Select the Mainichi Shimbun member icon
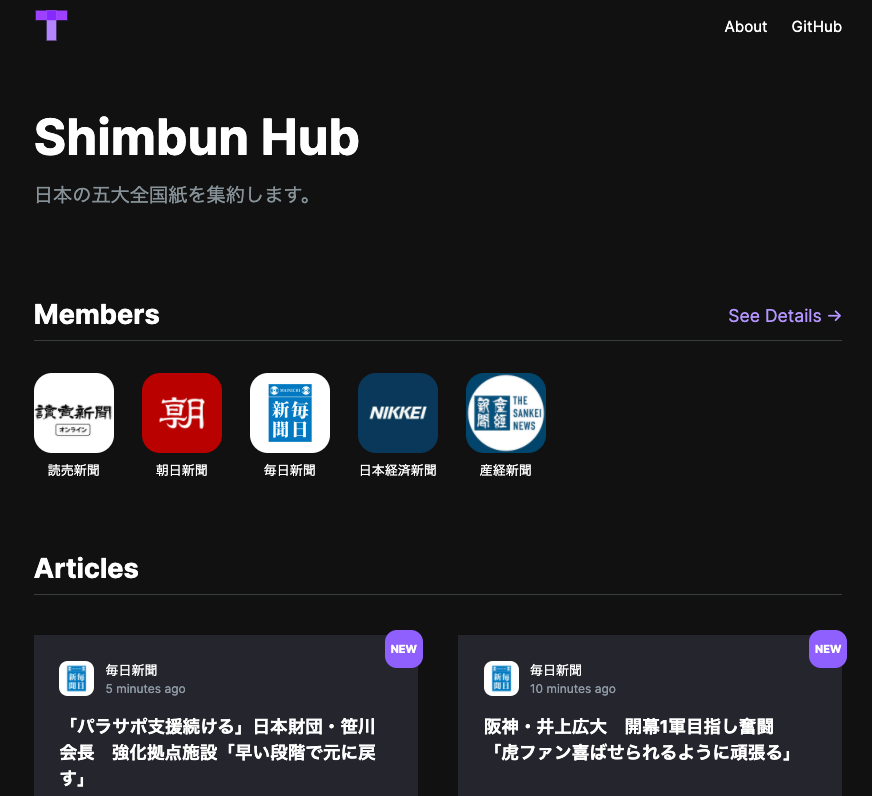Viewport: 872px width, 796px height. click(x=290, y=413)
